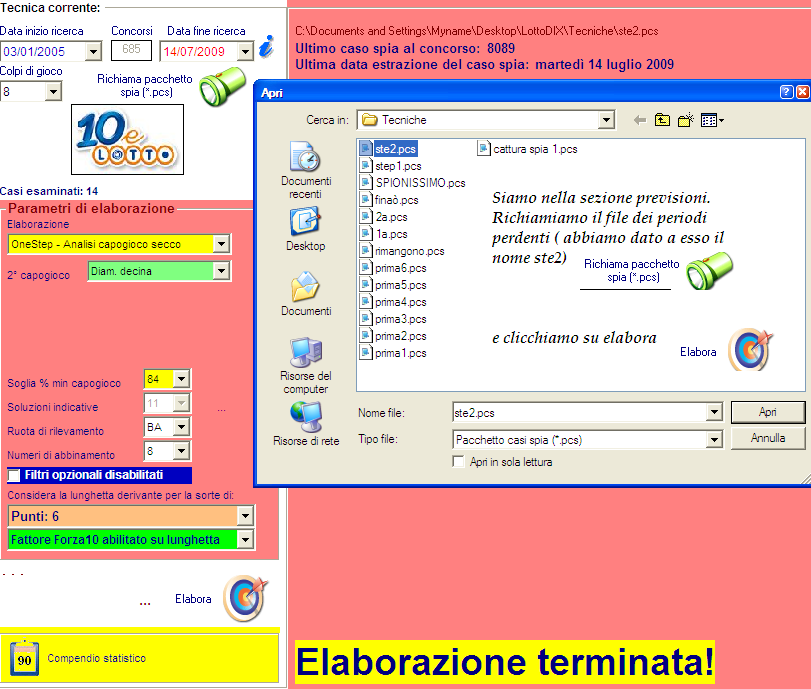Select the file prima2.pcs
Screen dimensions: 811x689
pos(394,336)
